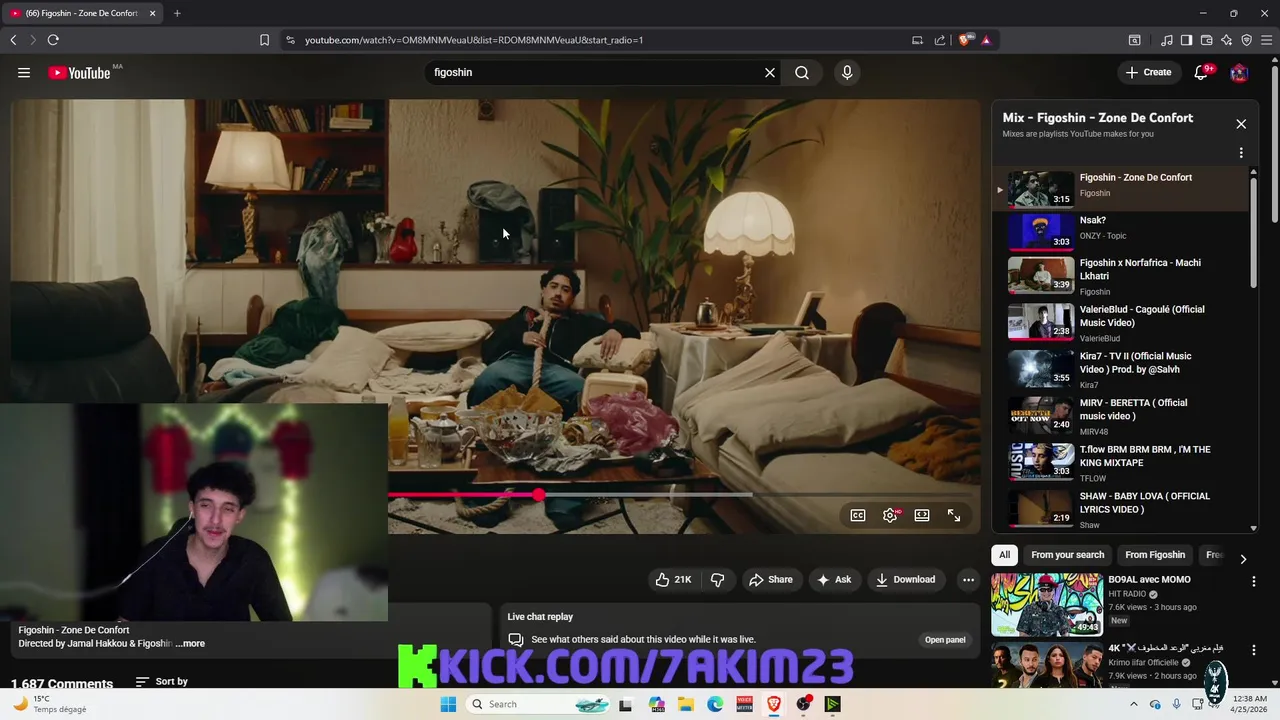This screenshot has width=1280, height=720.
Task: Open options for BO9AL avec MOMO video
Action: [1254, 581]
